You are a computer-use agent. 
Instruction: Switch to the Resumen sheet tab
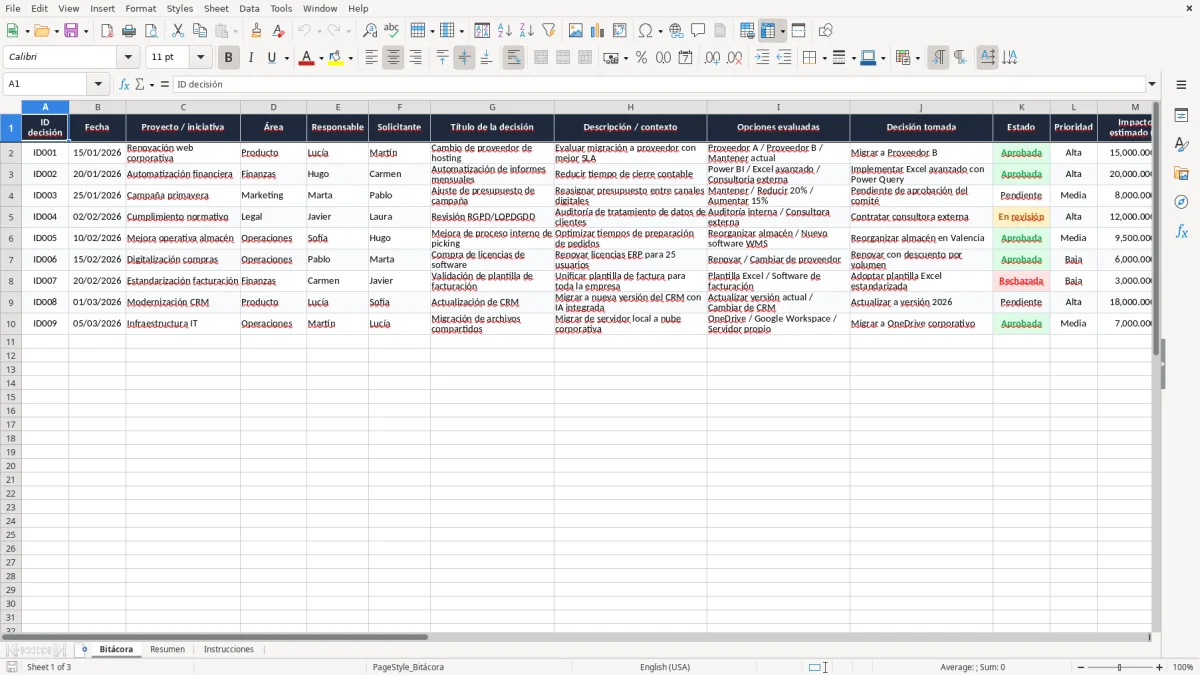tap(167, 649)
